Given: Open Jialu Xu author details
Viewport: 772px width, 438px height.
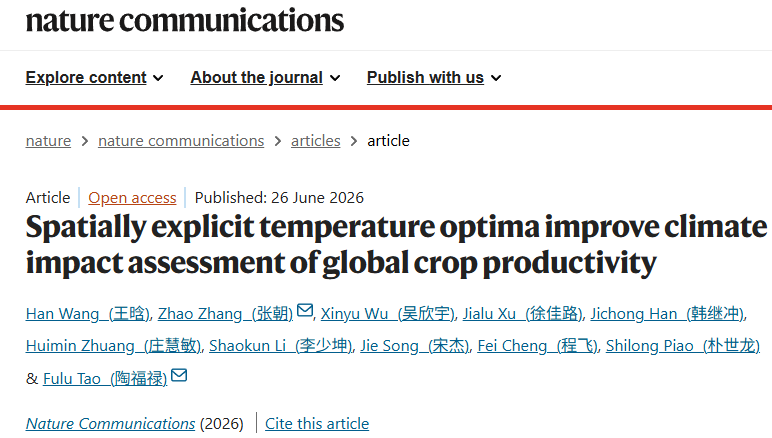Looking at the screenshot, I should pyautogui.click(x=523, y=313).
